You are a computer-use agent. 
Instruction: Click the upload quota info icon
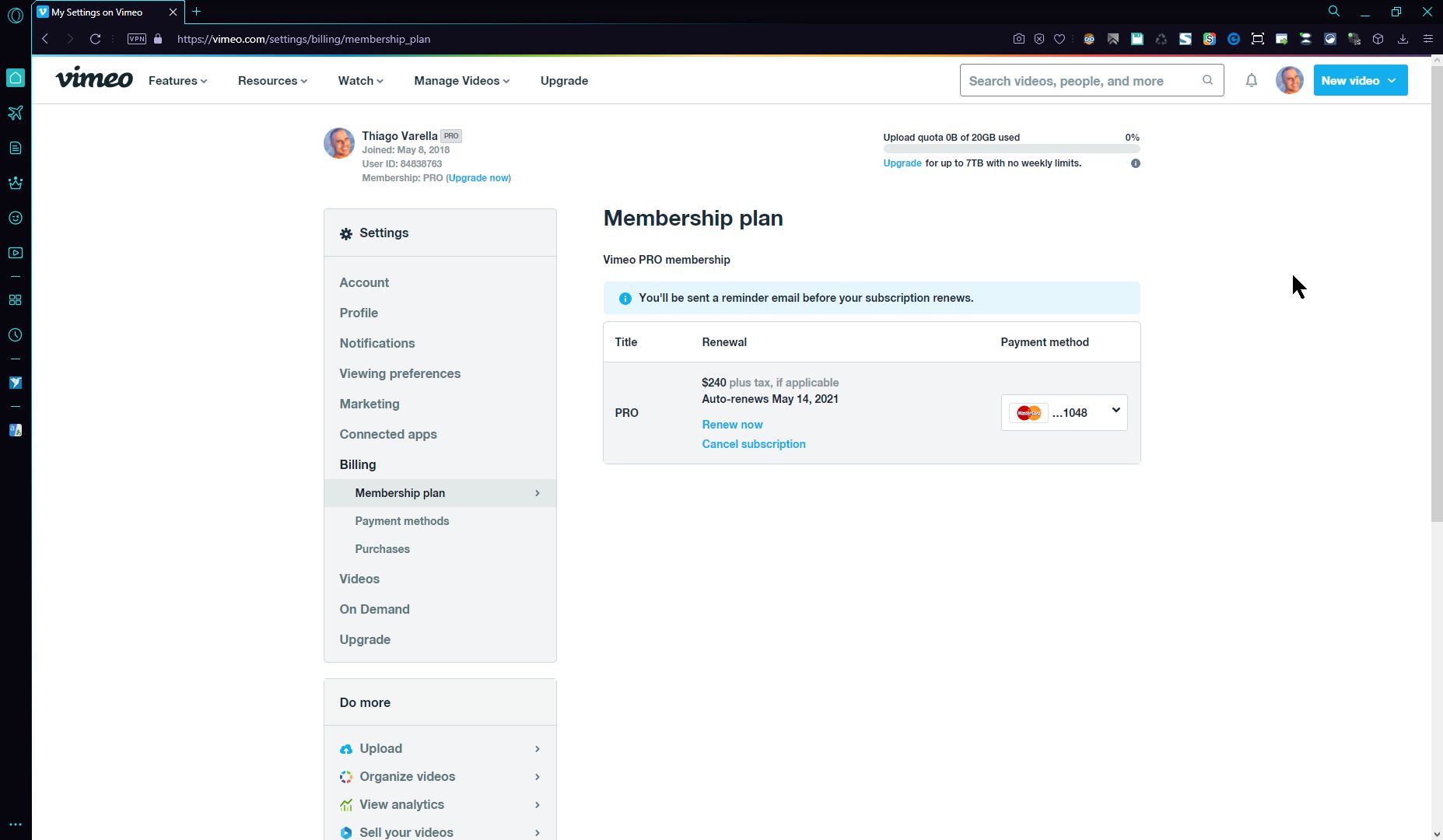[x=1136, y=163]
